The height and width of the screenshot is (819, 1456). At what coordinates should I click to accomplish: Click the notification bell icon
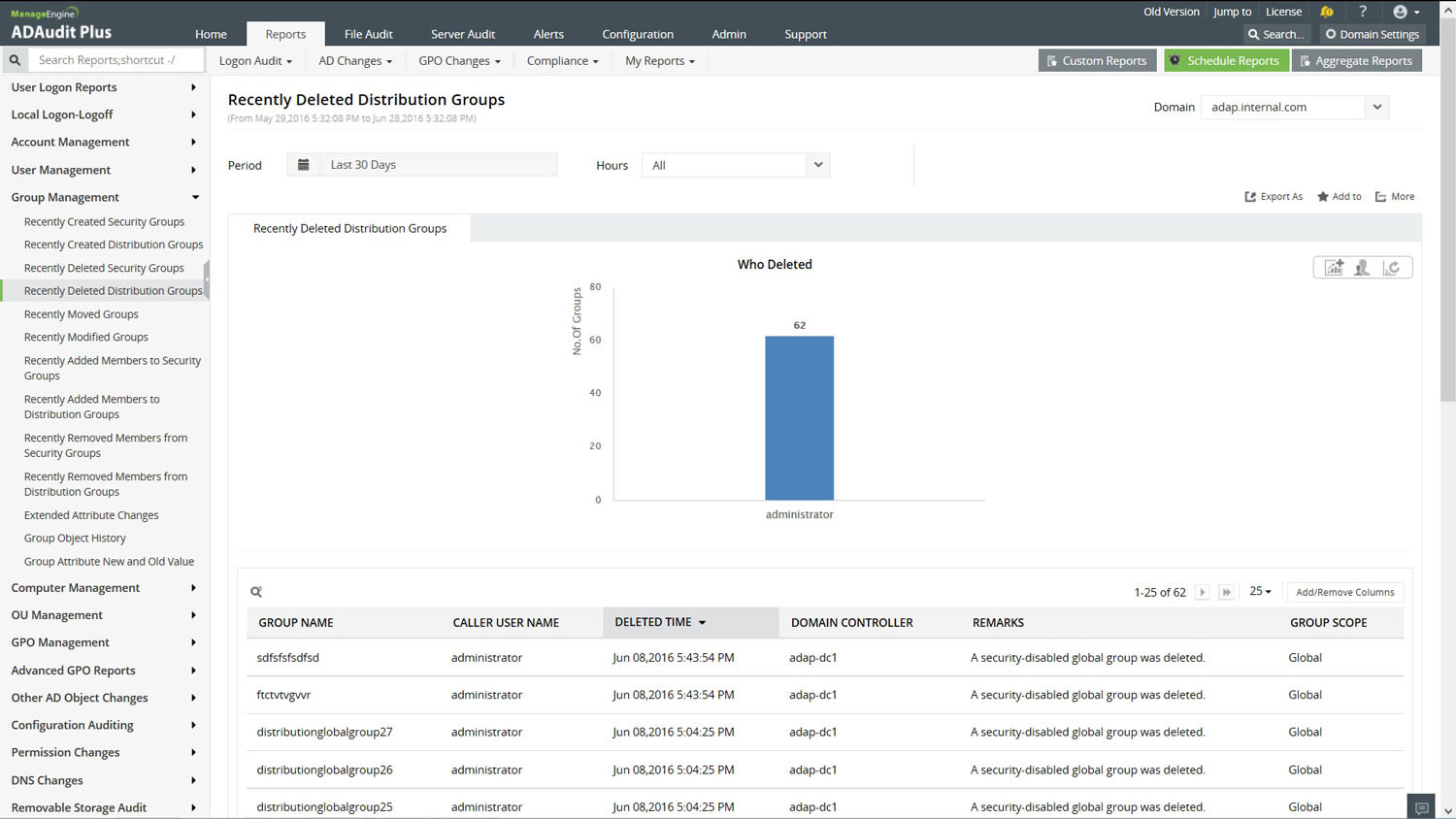pyautogui.click(x=1326, y=12)
